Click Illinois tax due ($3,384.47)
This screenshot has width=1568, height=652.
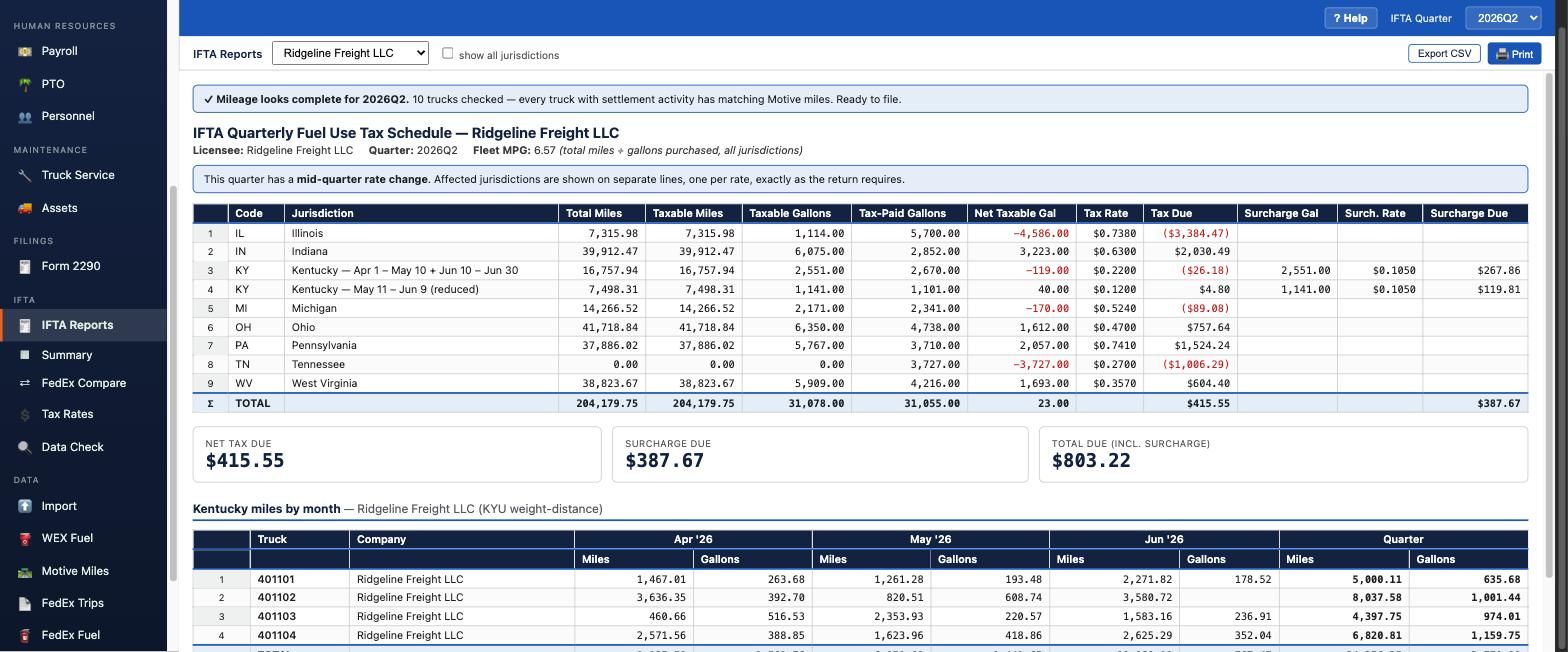click(1195, 233)
